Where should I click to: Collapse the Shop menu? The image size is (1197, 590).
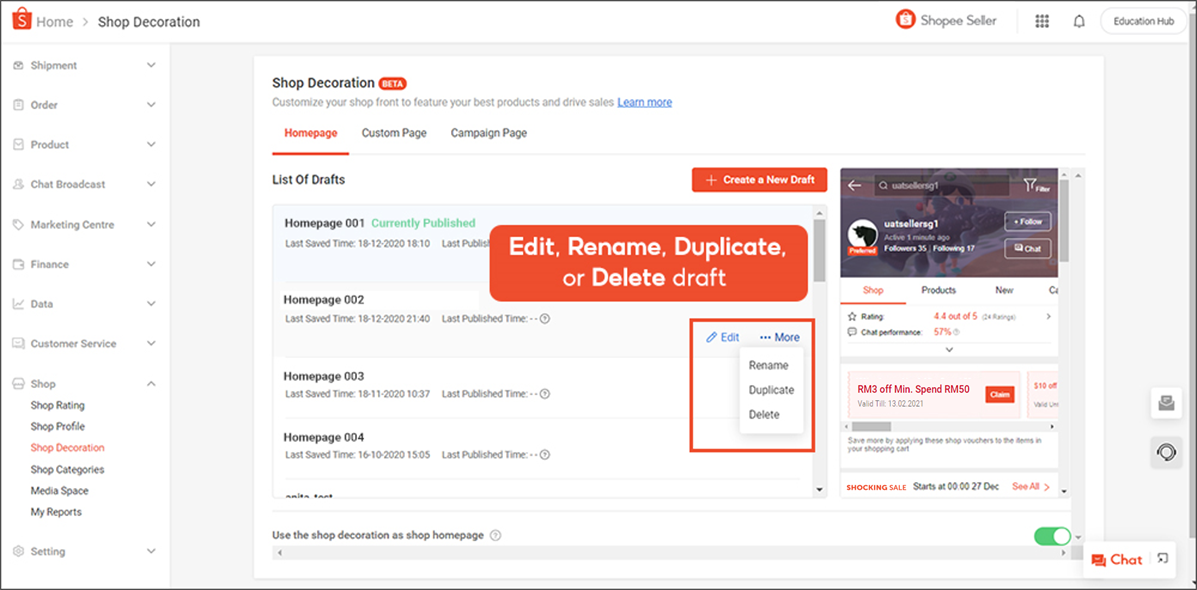pos(151,384)
